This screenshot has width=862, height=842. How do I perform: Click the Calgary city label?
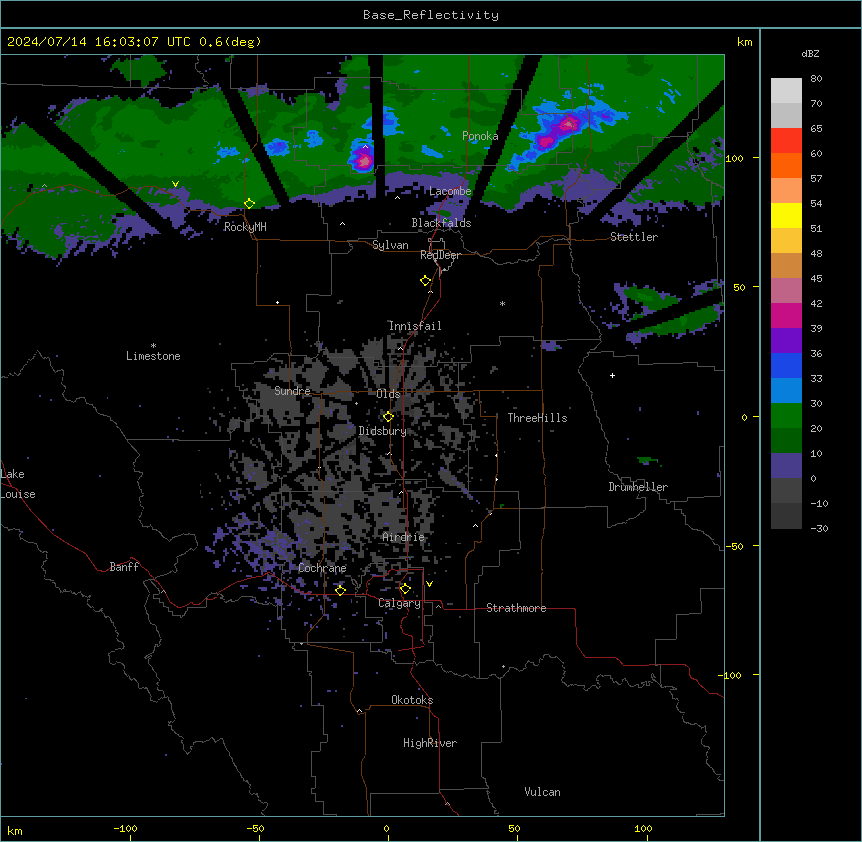tap(399, 603)
